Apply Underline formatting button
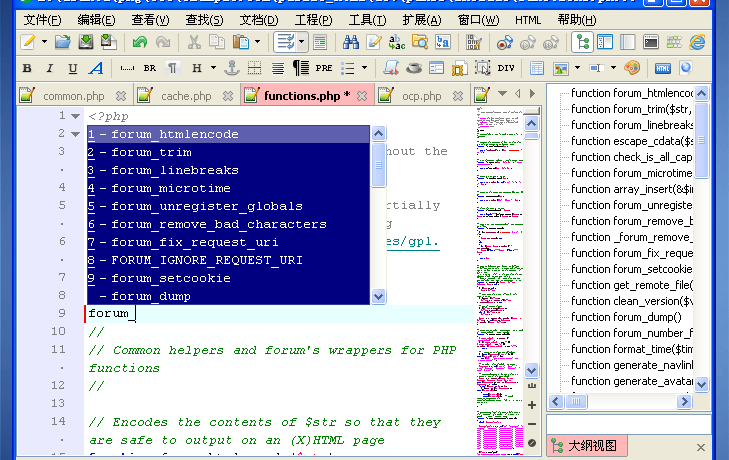The height and width of the screenshot is (460, 729). (73, 68)
